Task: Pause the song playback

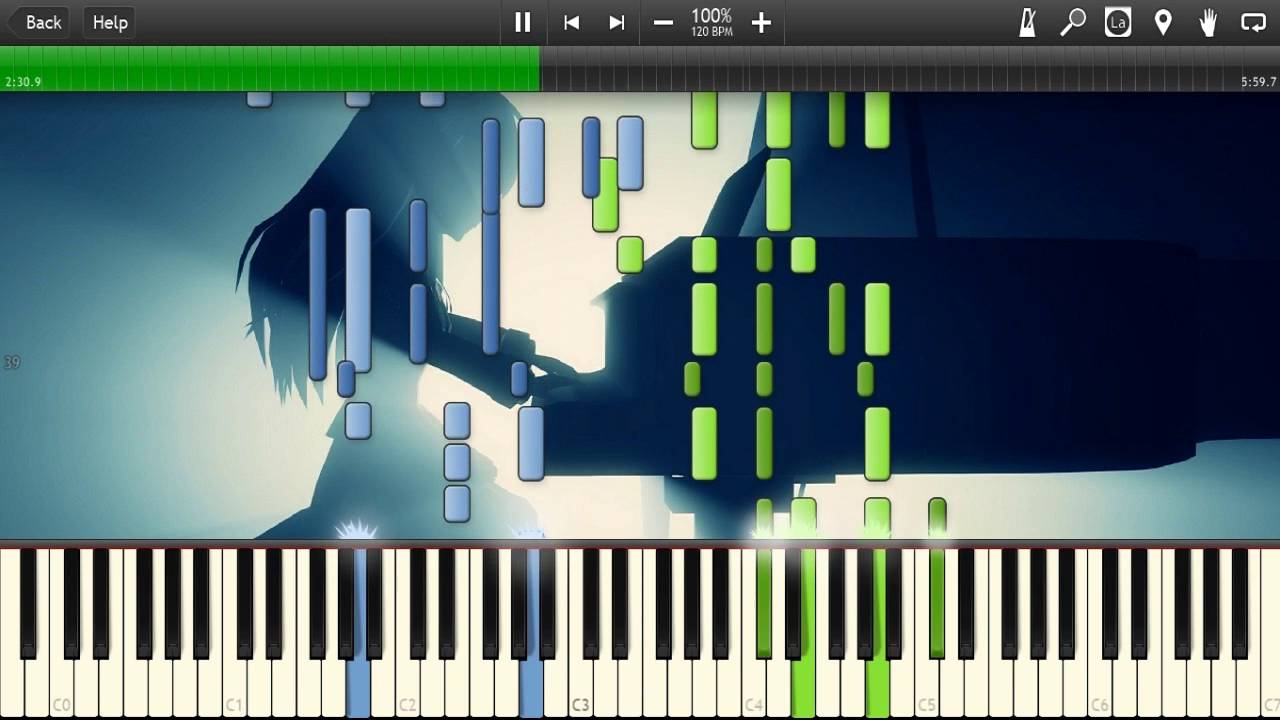Action: [x=523, y=22]
